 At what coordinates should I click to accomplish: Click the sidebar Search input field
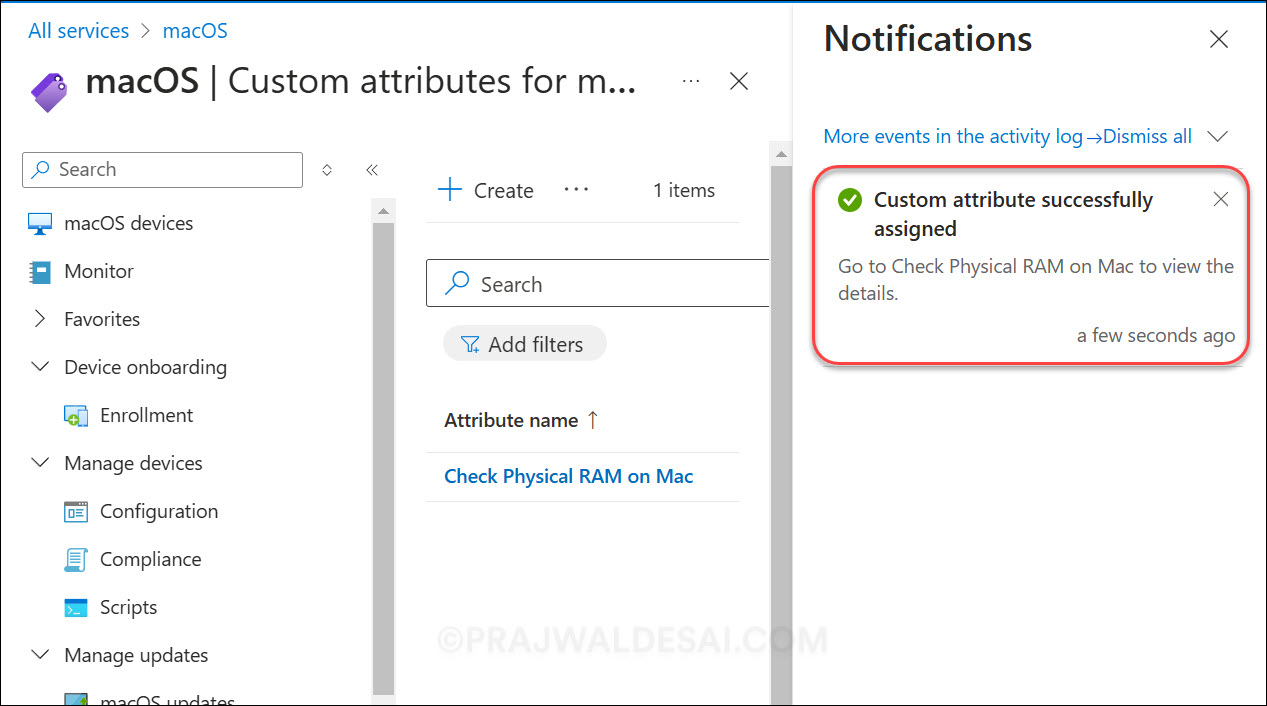pyautogui.click(x=162, y=170)
